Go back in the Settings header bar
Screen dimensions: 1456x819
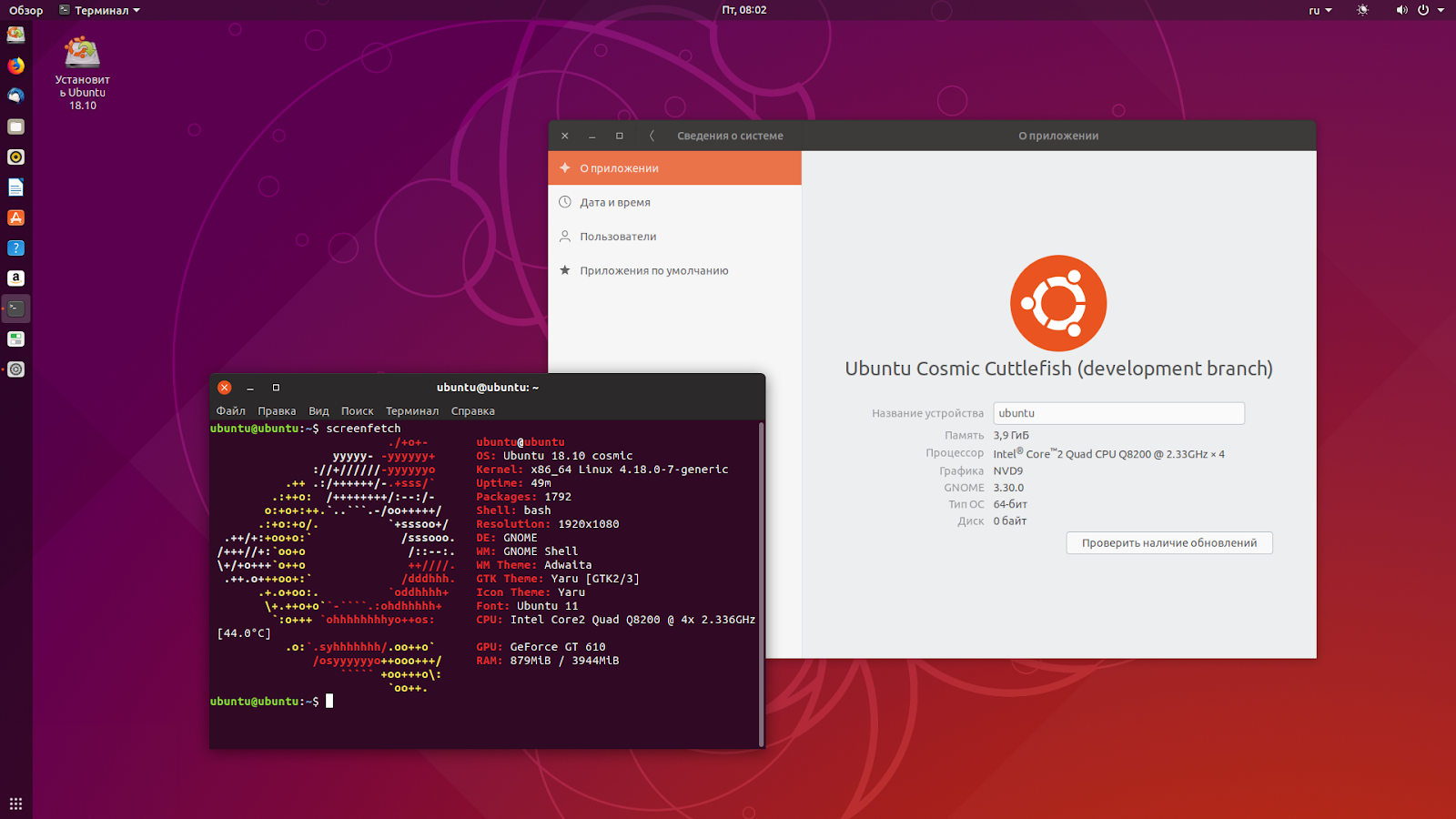click(652, 136)
